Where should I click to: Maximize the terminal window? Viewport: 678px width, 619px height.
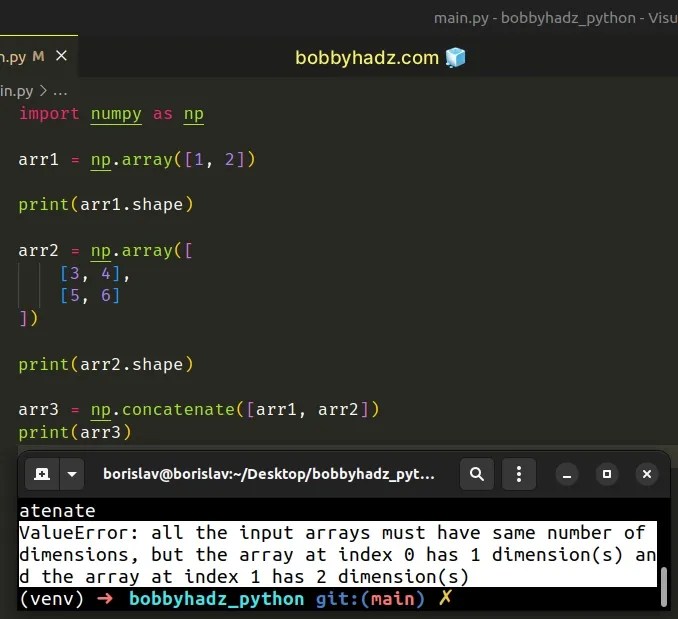(607, 474)
